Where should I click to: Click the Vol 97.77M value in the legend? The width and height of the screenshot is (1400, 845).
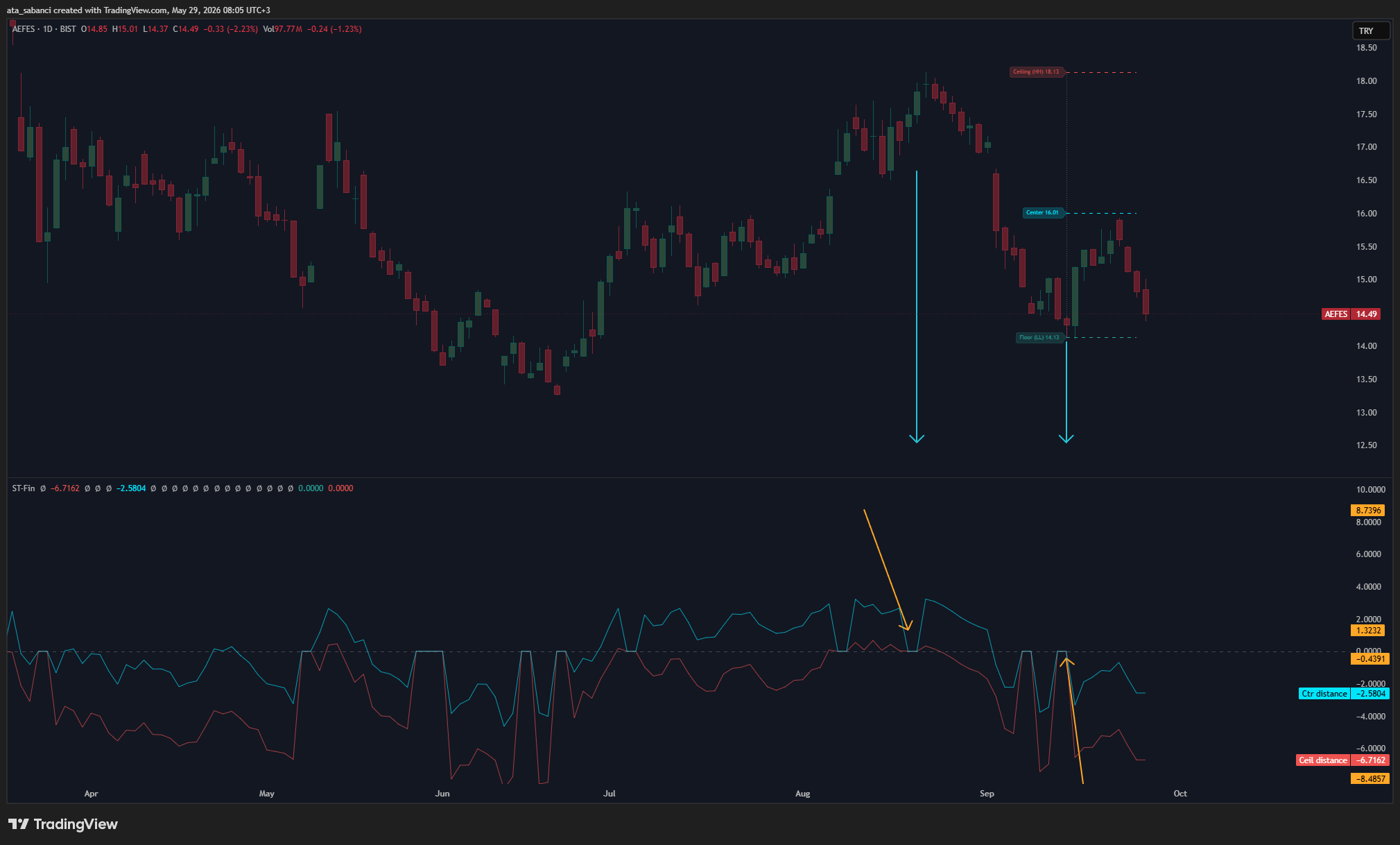283,29
